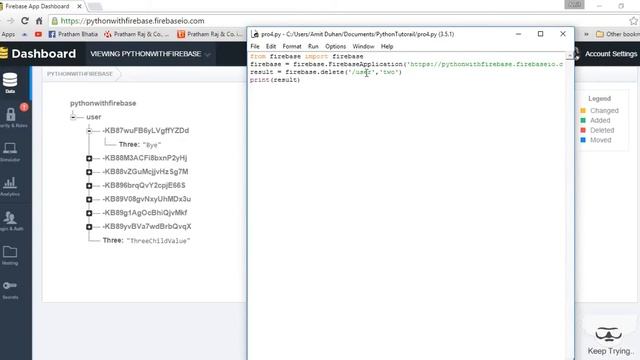
Task: Click the Added green legend swatch
Action: tap(583, 120)
